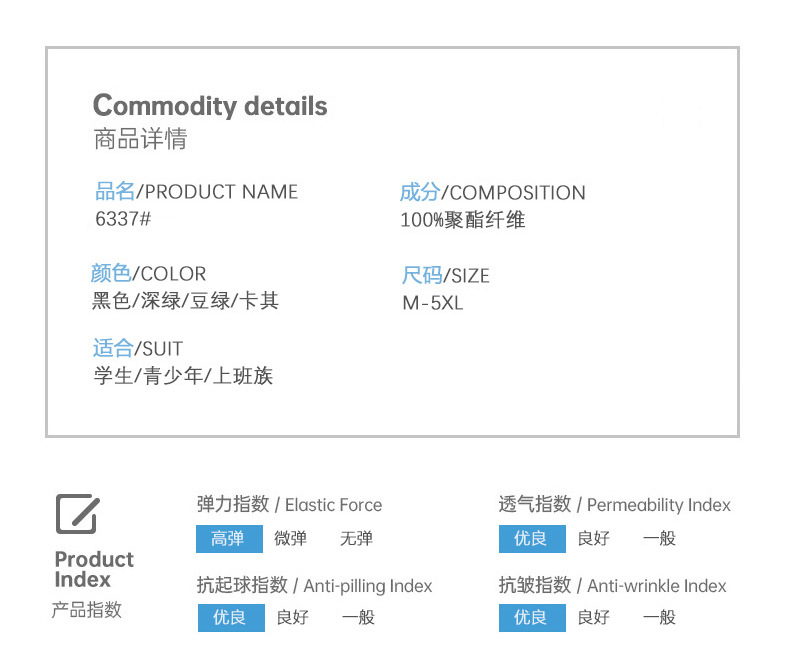Choose 良好 under Permeability Index
The image size is (790, 672).
click(x=594, y=539)
